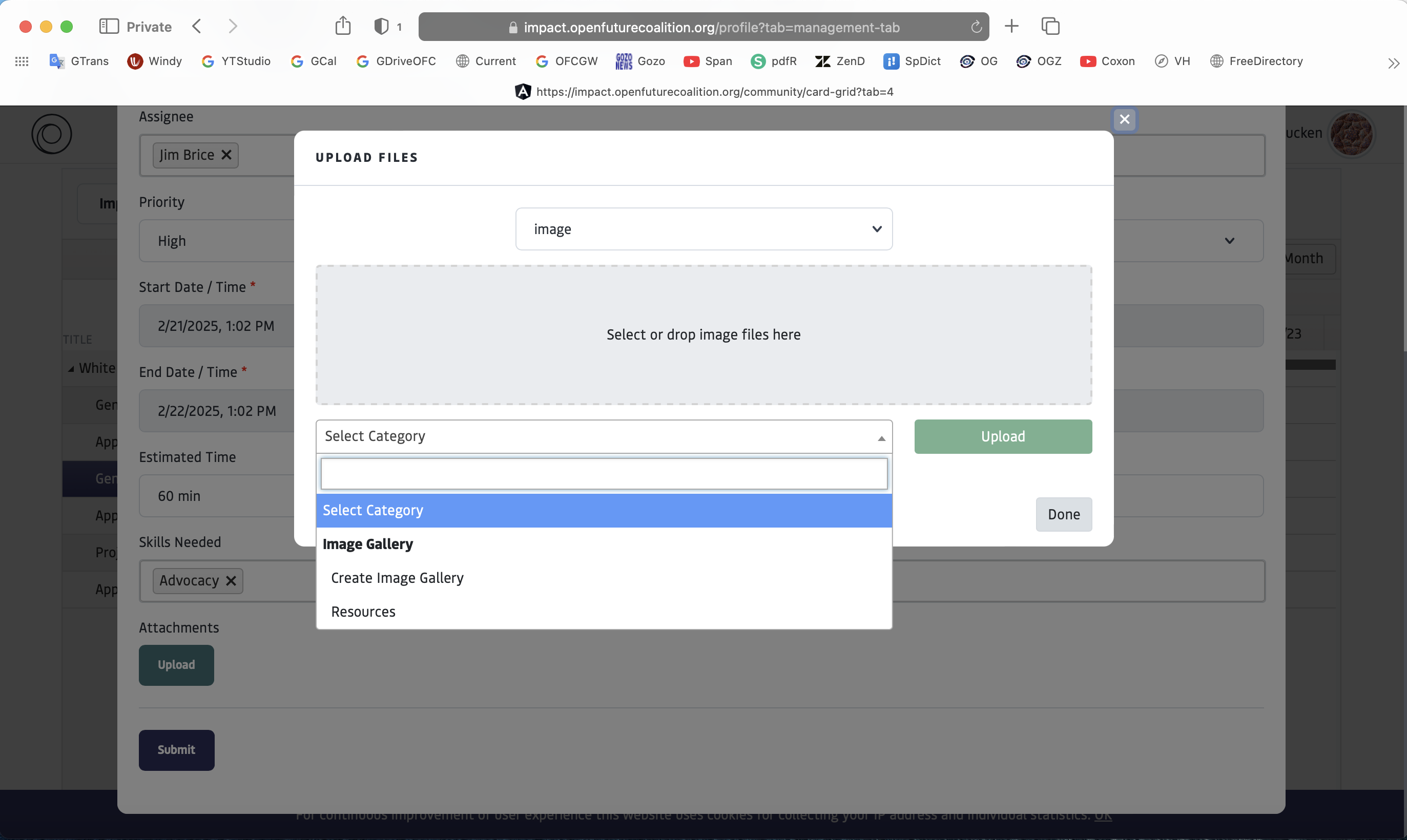Click the green Upload button
This screenshot has width=1407, height=840.
[x=1002, y=436]
